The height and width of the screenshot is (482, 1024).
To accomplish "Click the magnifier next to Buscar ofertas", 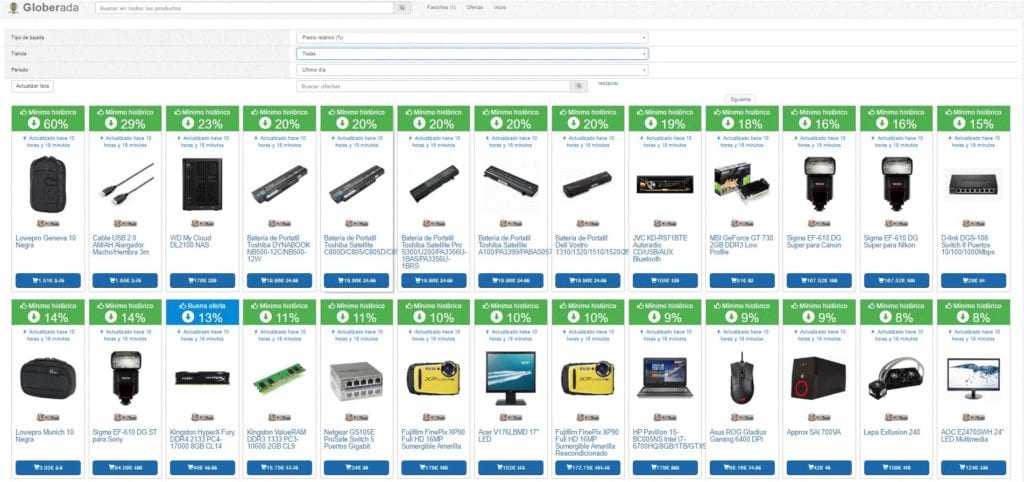I will coord(576,87).
